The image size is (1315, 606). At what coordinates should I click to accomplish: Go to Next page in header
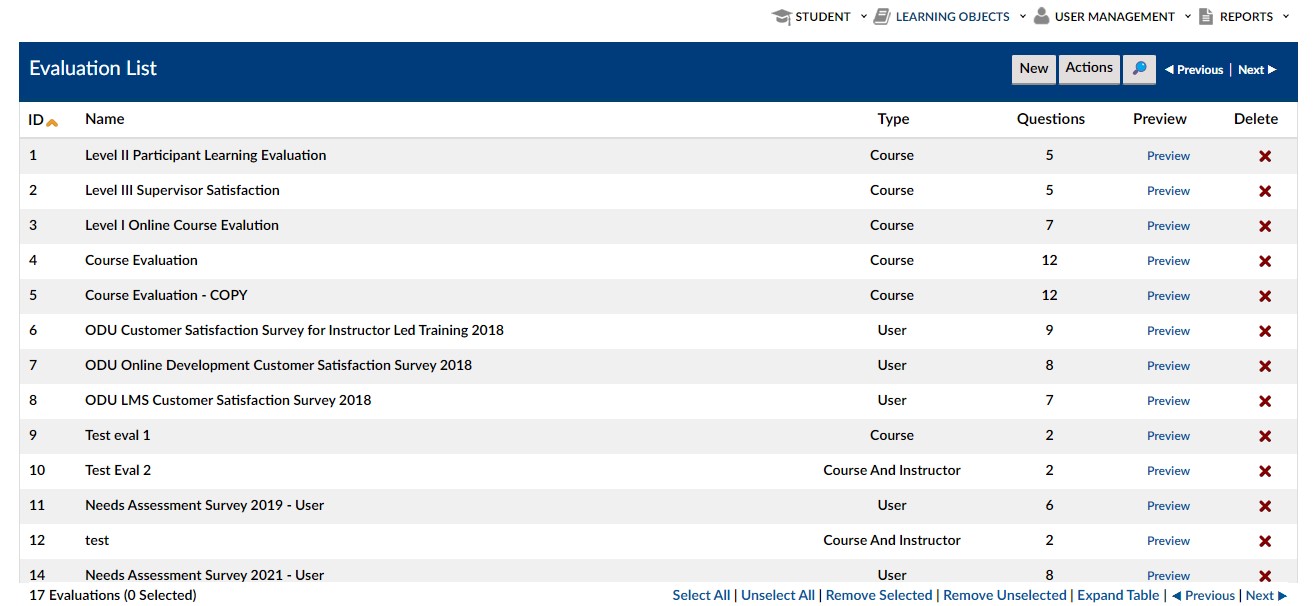(1256, 70)
